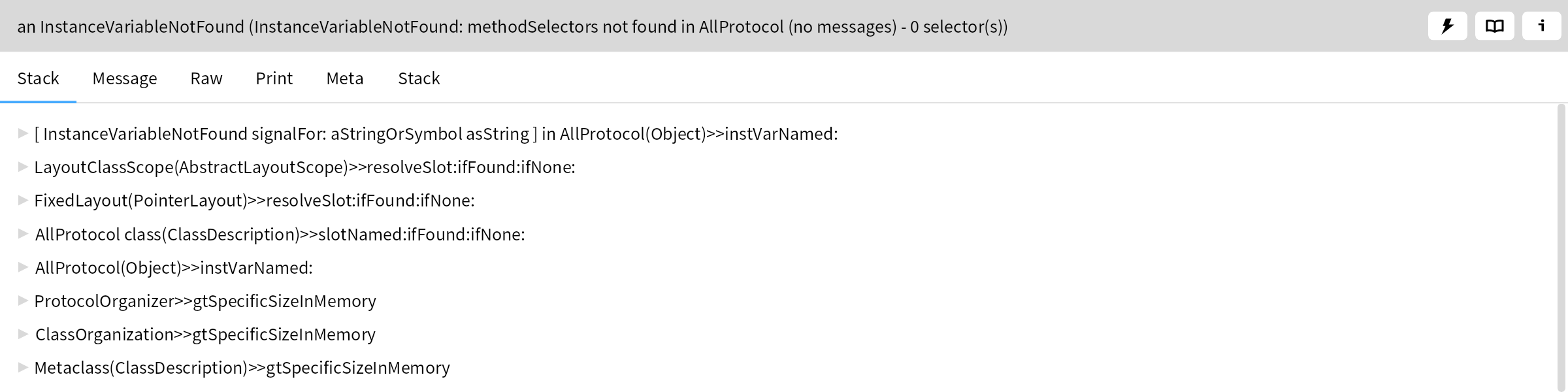Viewport: 1568px width, 392px height.
Task: Expand ProtocolOrganizer gtSpecificSizeInMemory frame arrow
Action: pyautogui.click(x=23, y=301)
